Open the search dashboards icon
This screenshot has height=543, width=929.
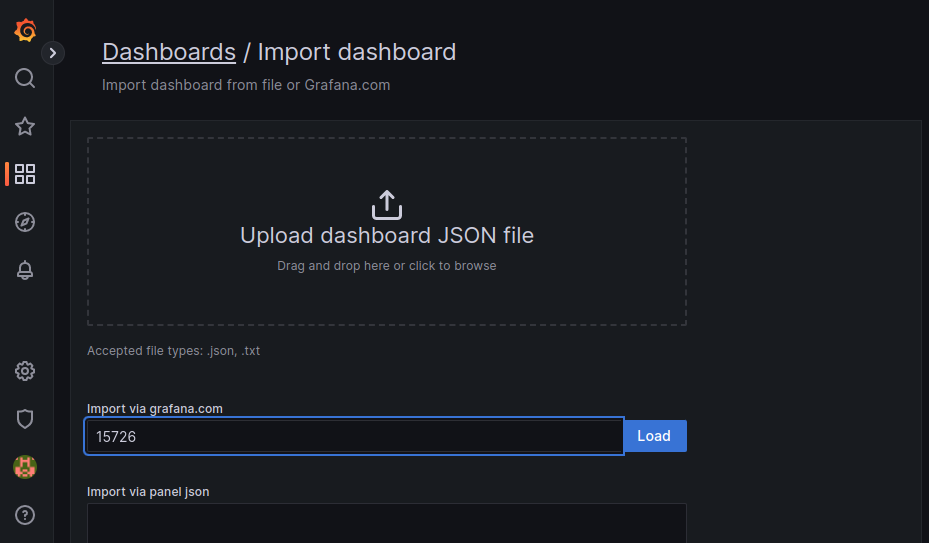(25, 78)
